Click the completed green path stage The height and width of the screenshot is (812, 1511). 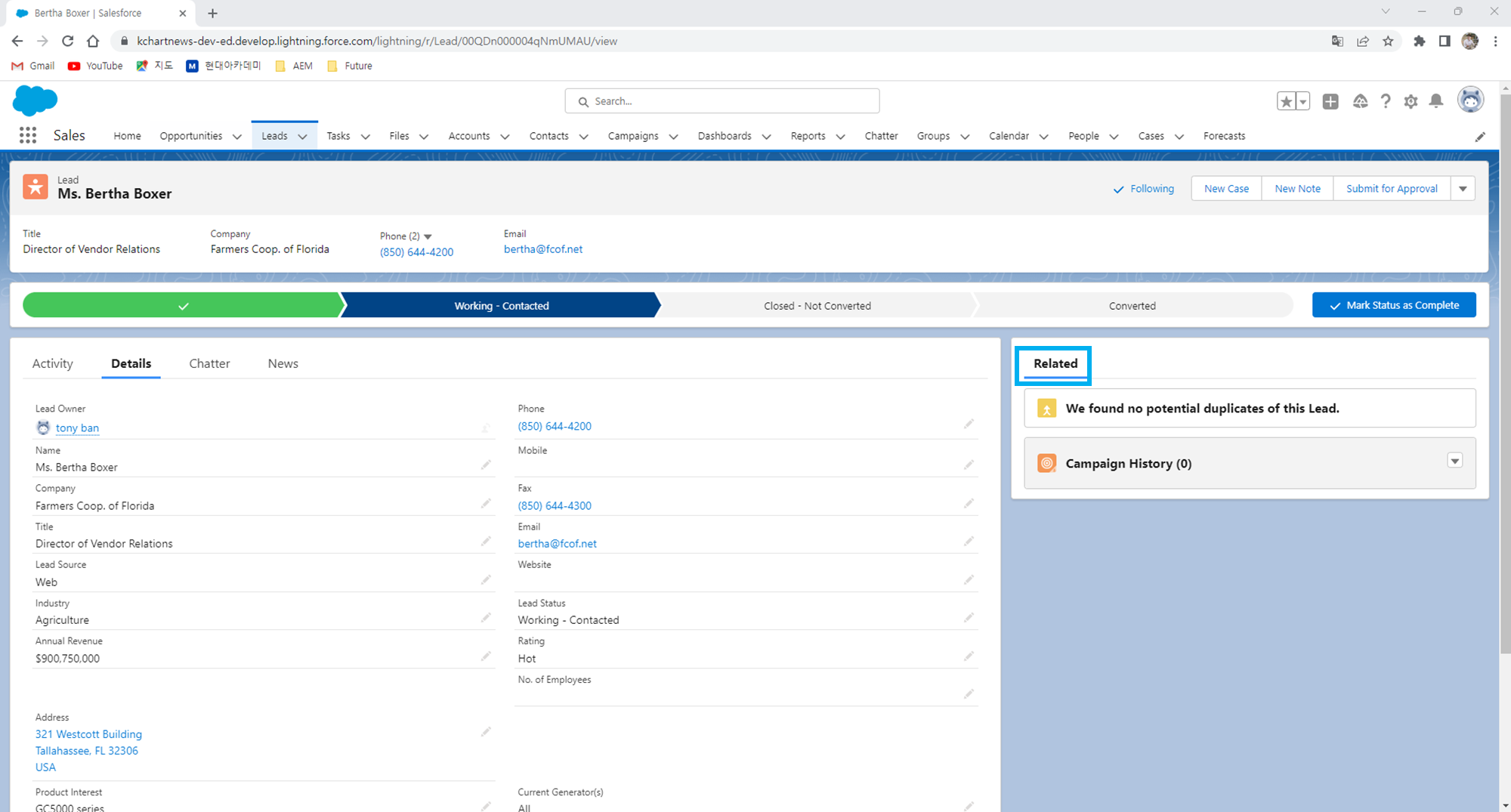pyautogui.click(x=183, y=305)
